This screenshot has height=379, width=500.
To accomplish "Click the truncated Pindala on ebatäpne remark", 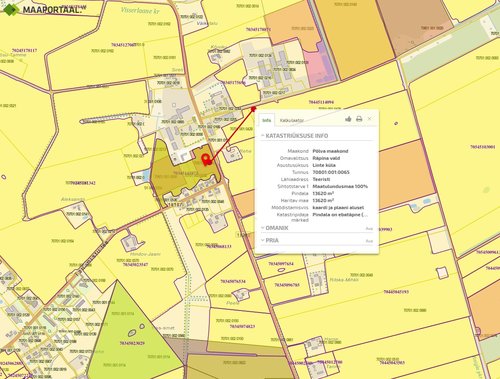I will tap(340, 215).
